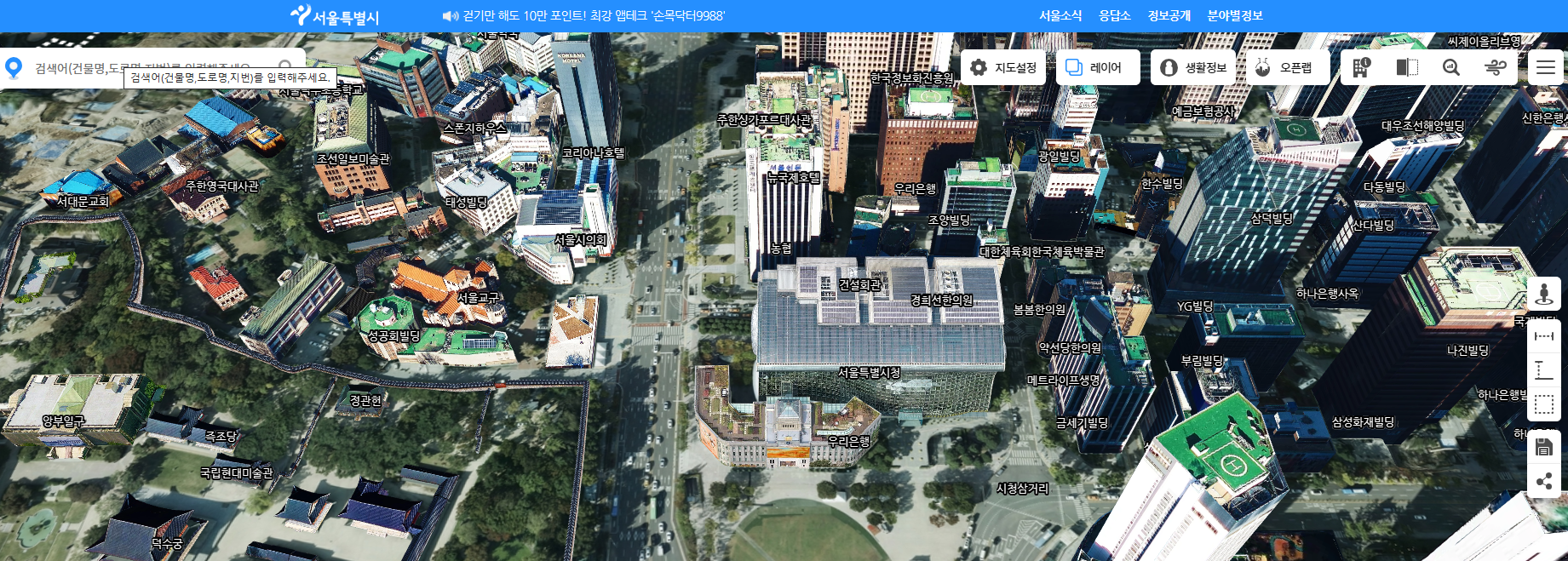The width and height of the screenshot is (1568, 561).
Task: Open the 지도설정 map settings button
Action: [x=1003, y=67]
